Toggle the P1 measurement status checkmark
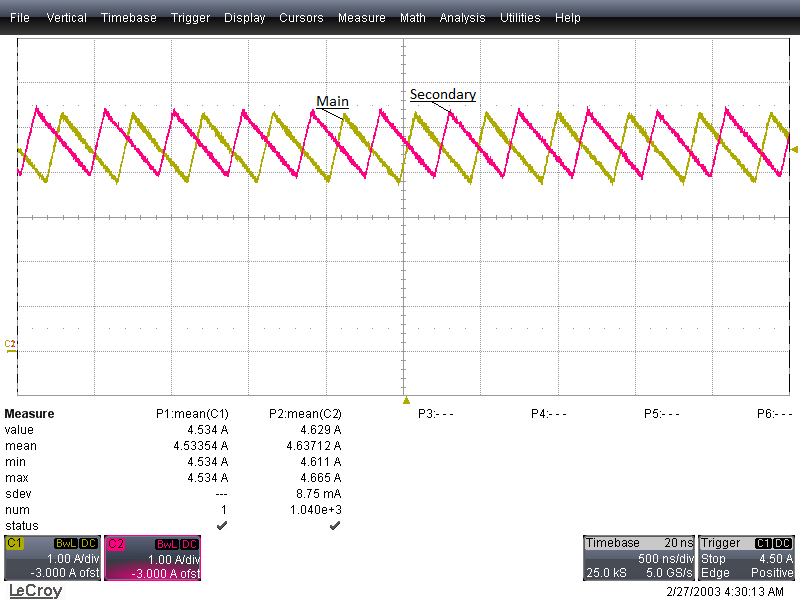 coord(221,525)
